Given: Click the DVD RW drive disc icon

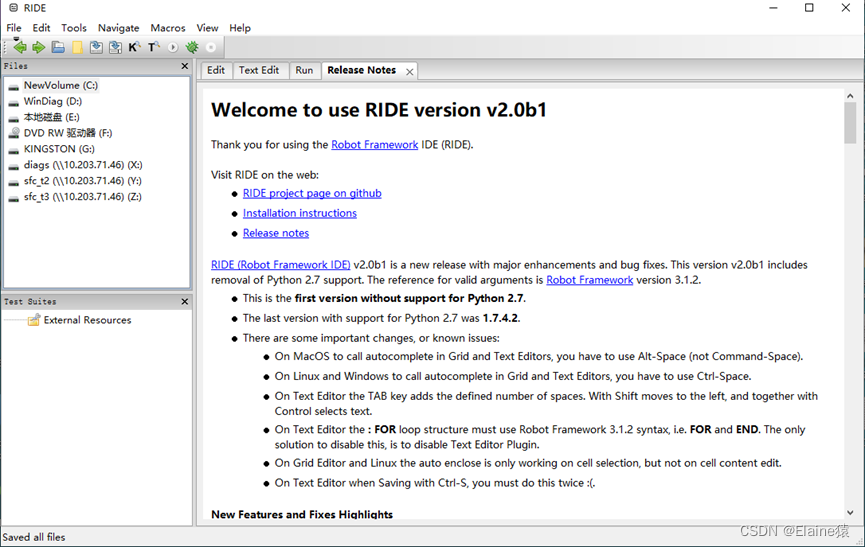Looking at the screenshot, I should (x=14, y=133).
